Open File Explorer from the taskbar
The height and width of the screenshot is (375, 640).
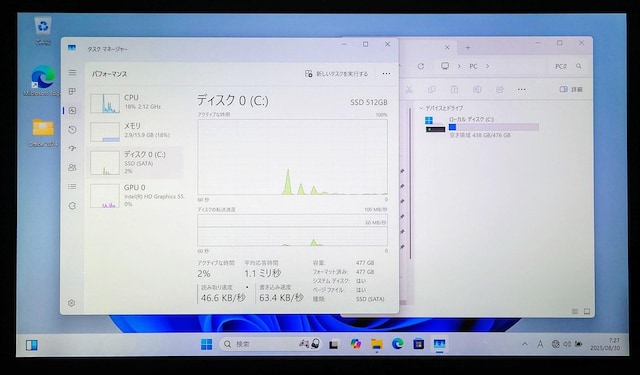[377, 344]
